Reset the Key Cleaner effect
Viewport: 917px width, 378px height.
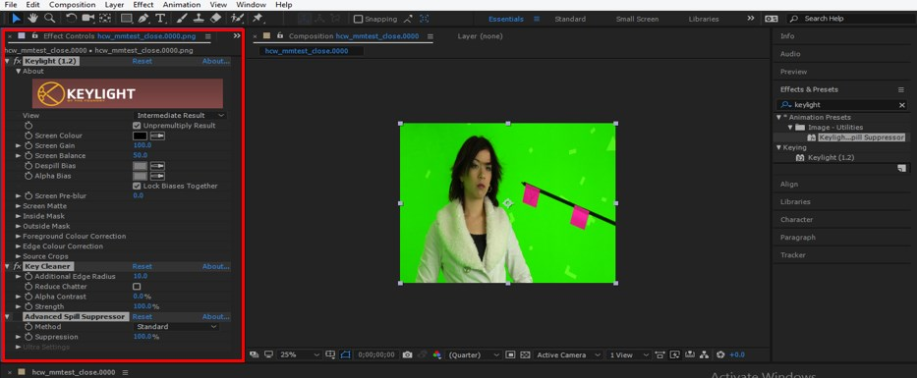pyautogui.click(x=142, y=267)
